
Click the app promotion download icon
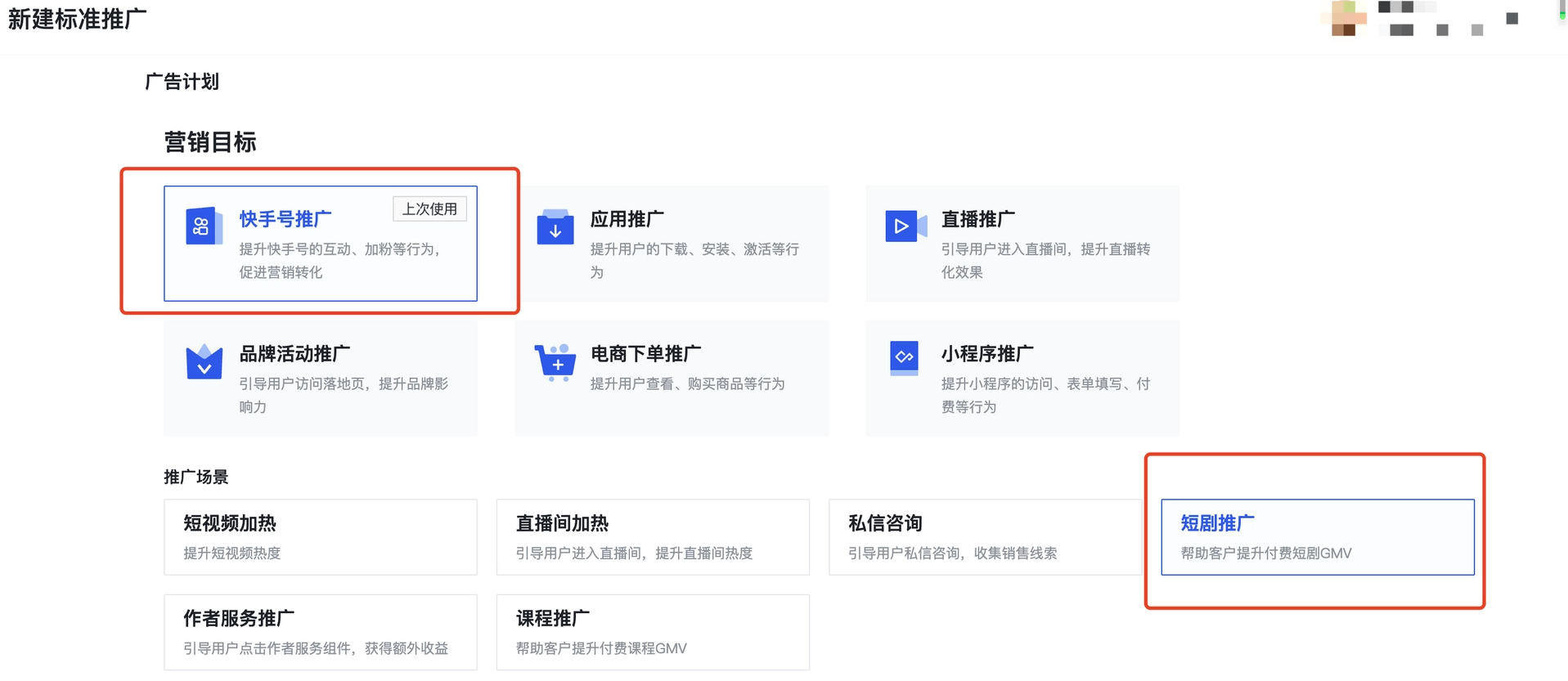click(555, 226)
